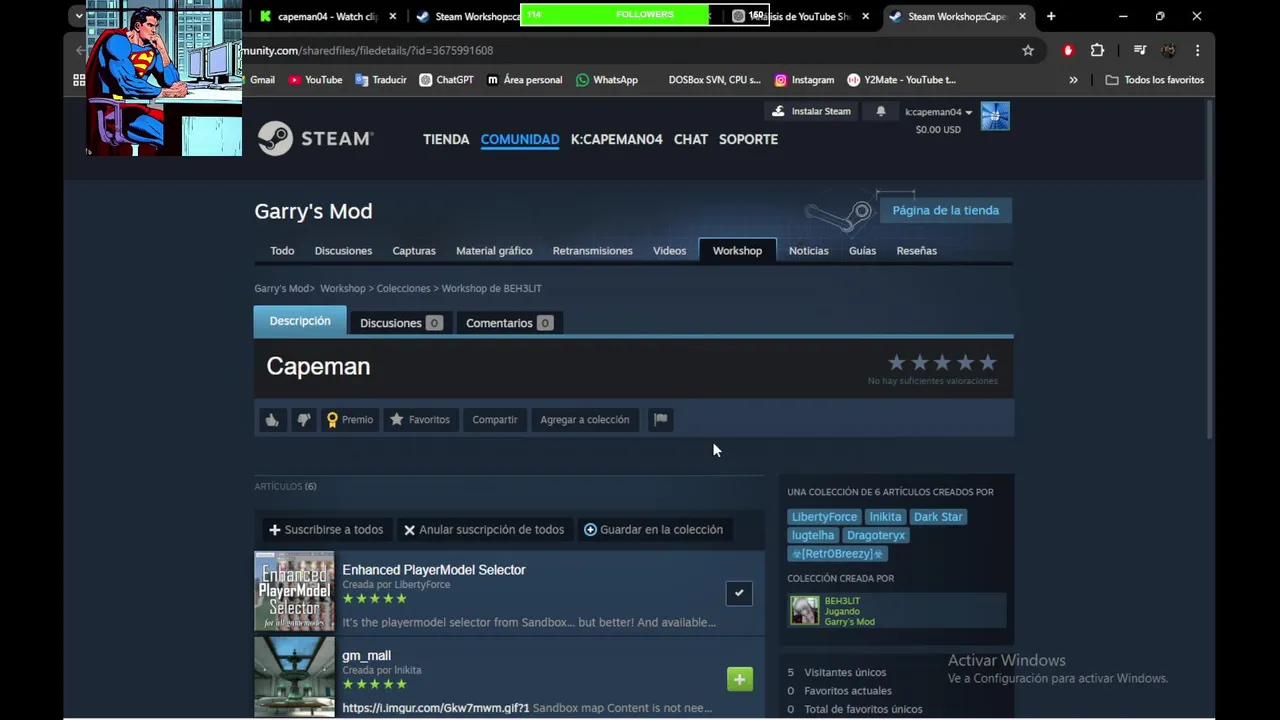Image resolution: width=1280 pixels, height=720 pixels.
Task: Select the Material gráfico tab
Action: [x=494, y=251]
